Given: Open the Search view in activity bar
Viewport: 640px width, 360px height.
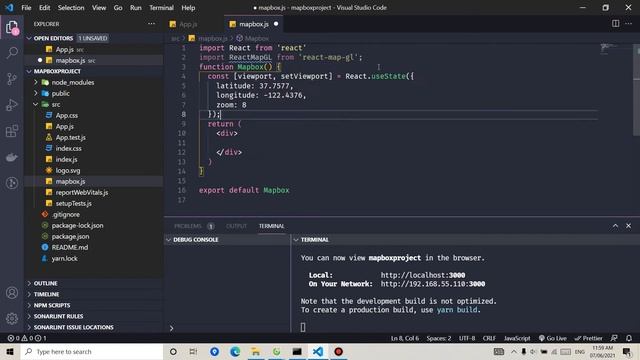Looking at the screenshot, I should 12,52.
